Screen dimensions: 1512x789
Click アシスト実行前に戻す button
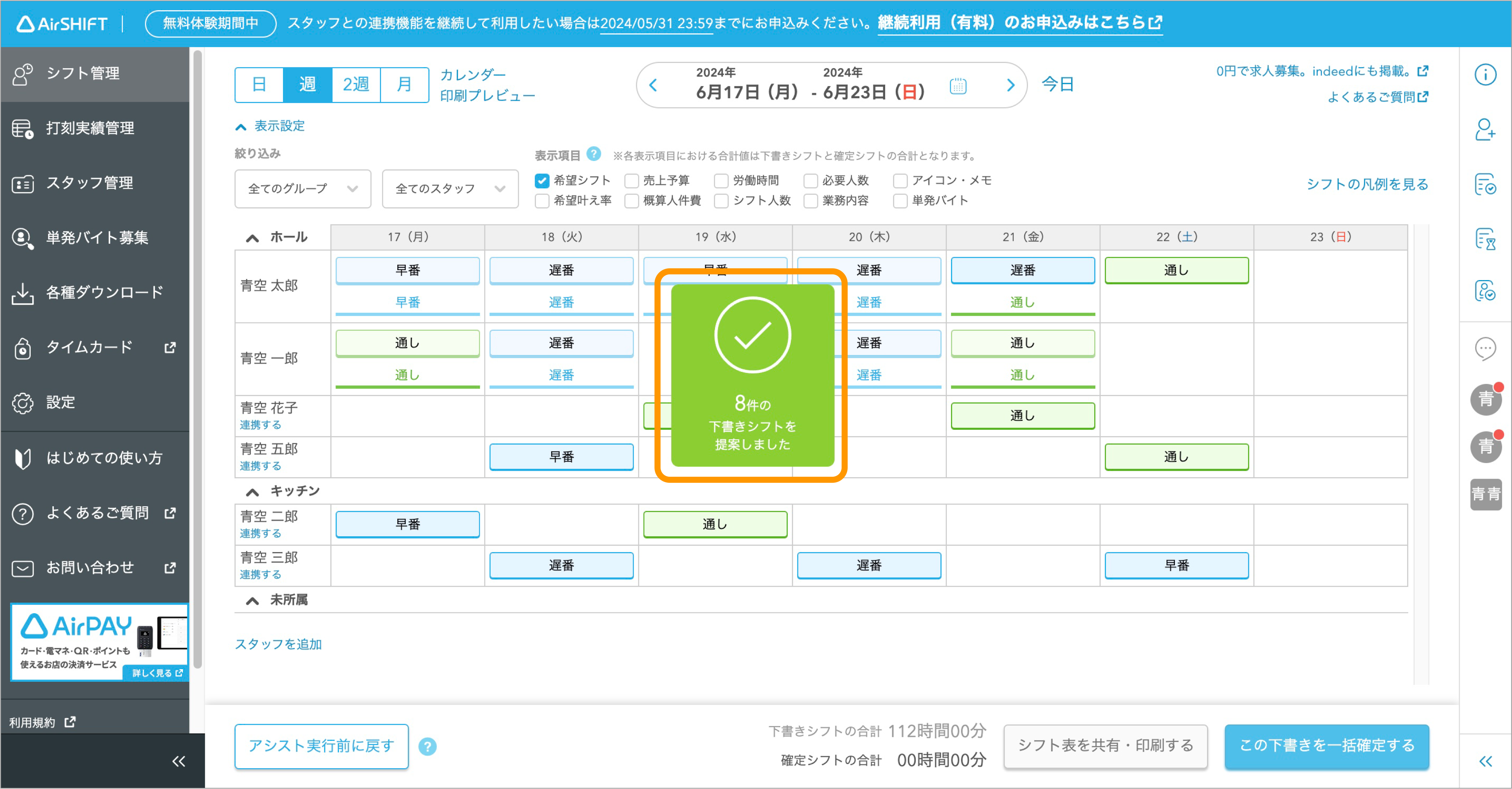322,746
